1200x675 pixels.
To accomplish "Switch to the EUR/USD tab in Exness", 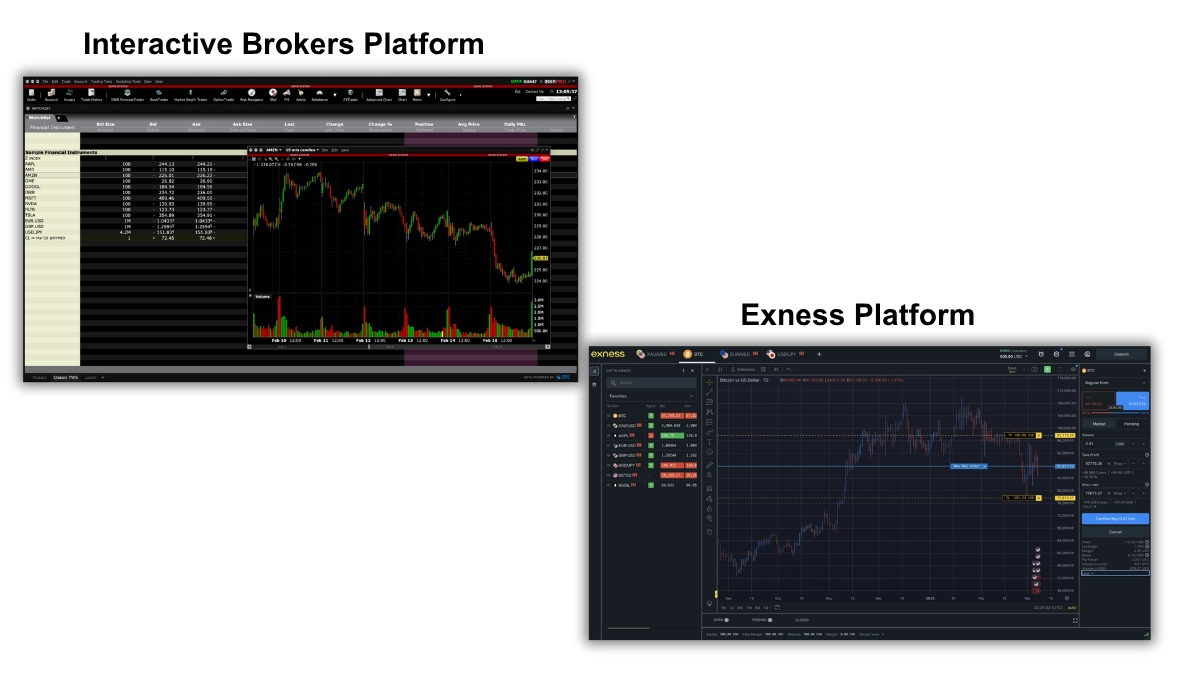I will (x=739, y=354).
